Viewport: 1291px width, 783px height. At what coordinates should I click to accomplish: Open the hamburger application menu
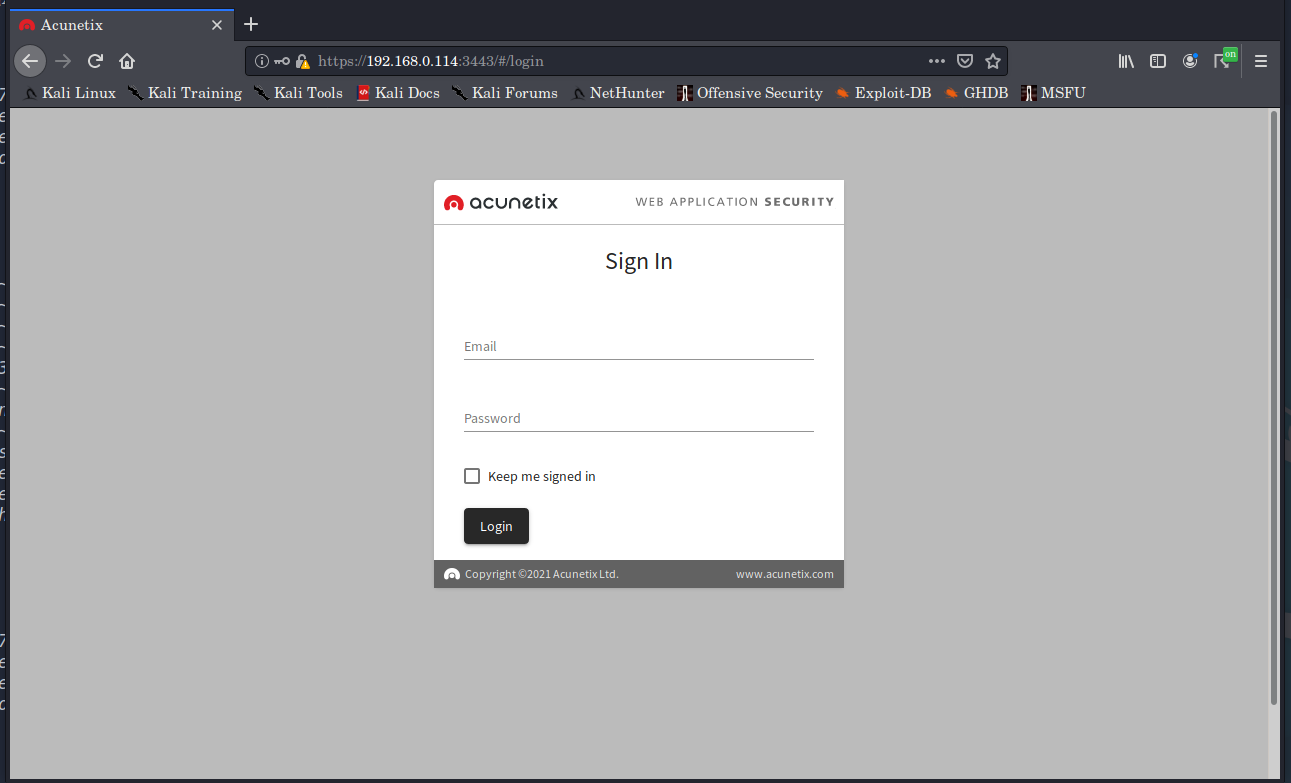pos(1261,61)
